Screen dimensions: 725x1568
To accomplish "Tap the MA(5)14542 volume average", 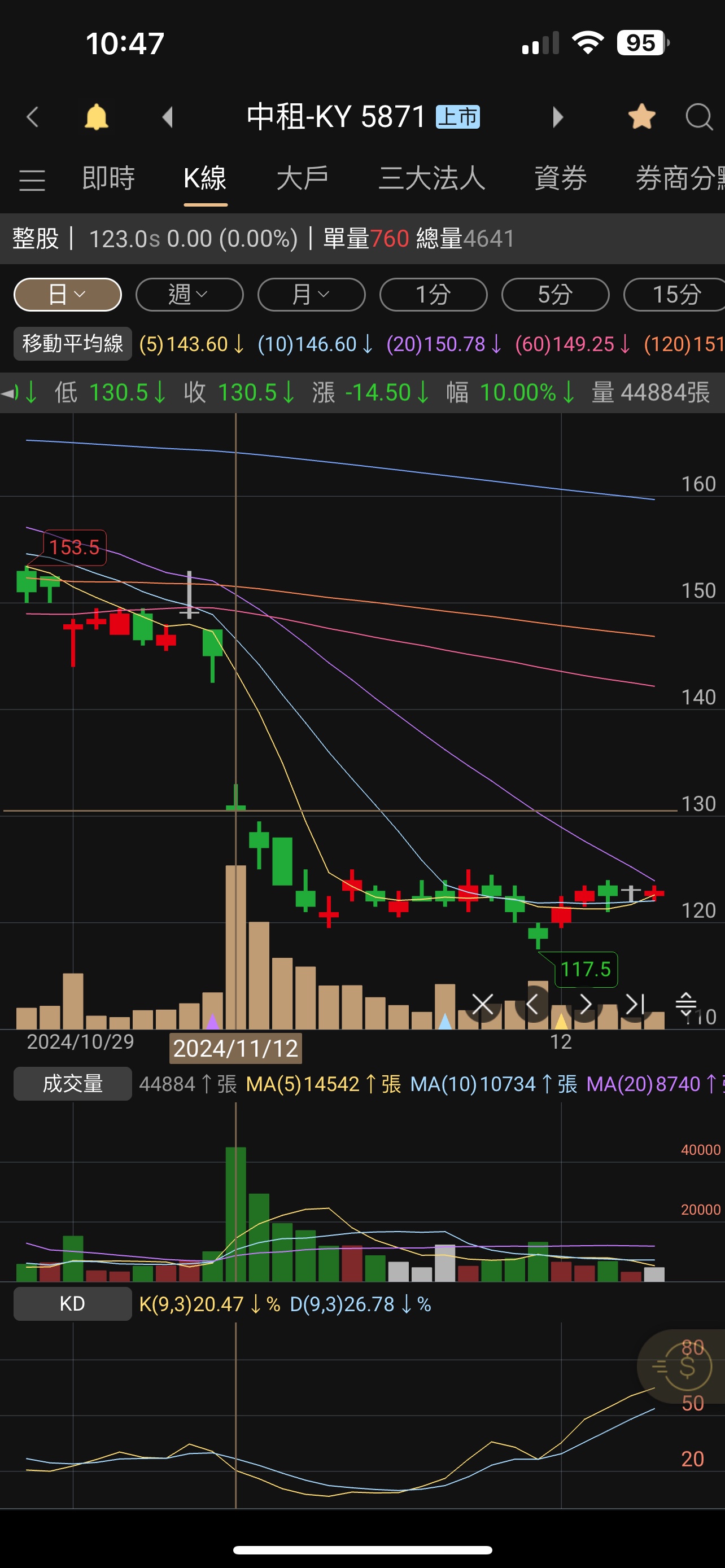I will point(323,1084).
